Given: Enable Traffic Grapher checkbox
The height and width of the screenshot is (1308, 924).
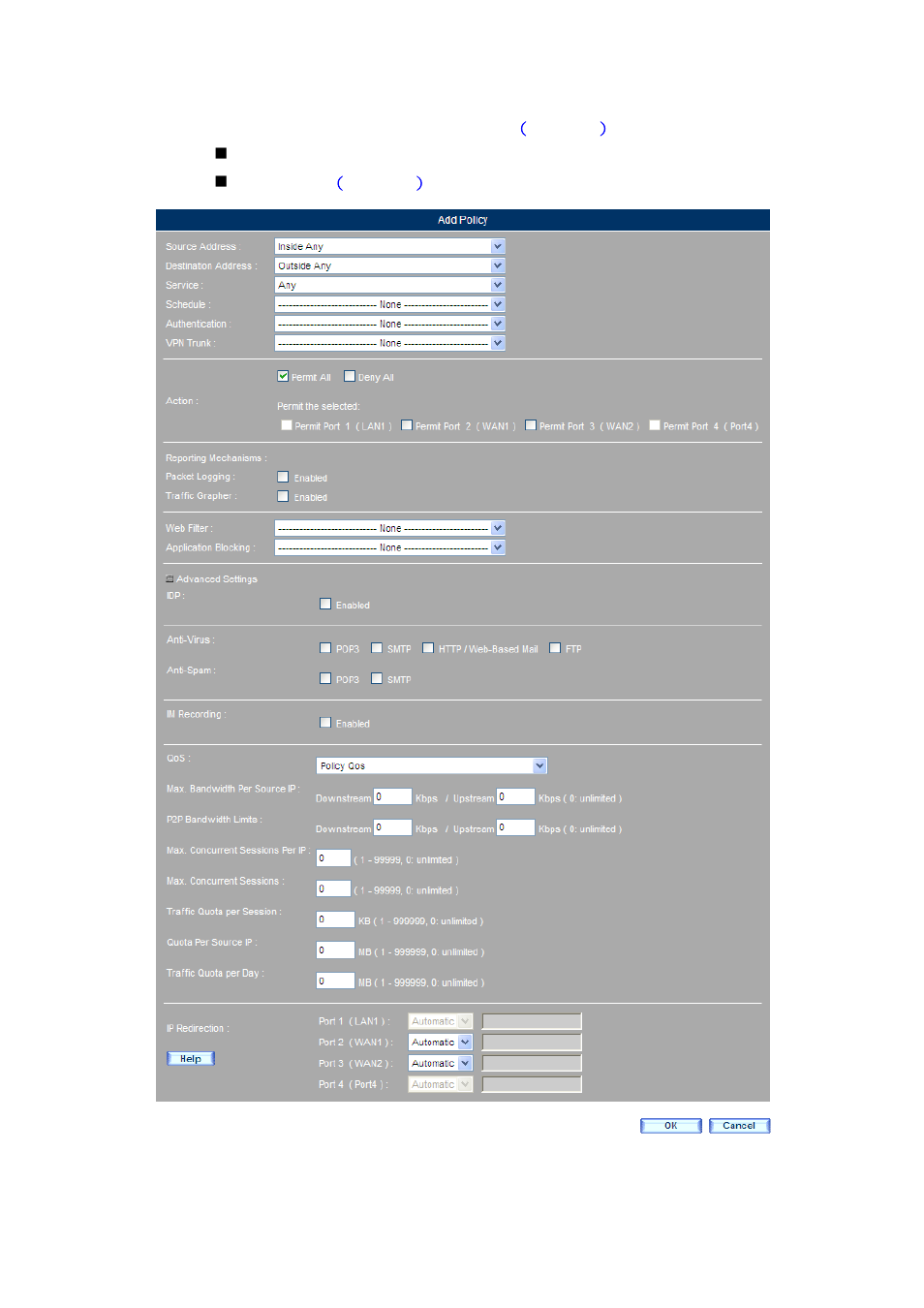Looking at the screenshot, I should point(283,496).
